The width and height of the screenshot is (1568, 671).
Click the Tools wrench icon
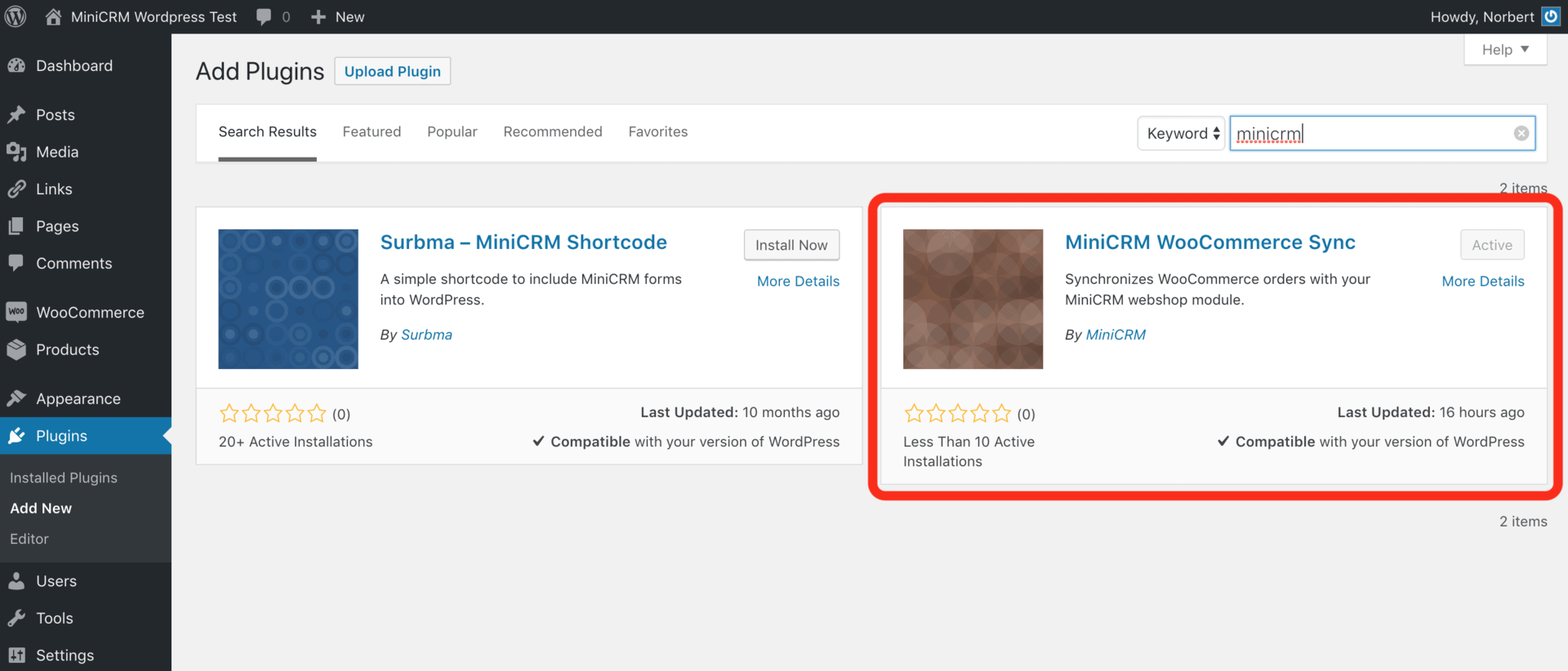point(16,618)
